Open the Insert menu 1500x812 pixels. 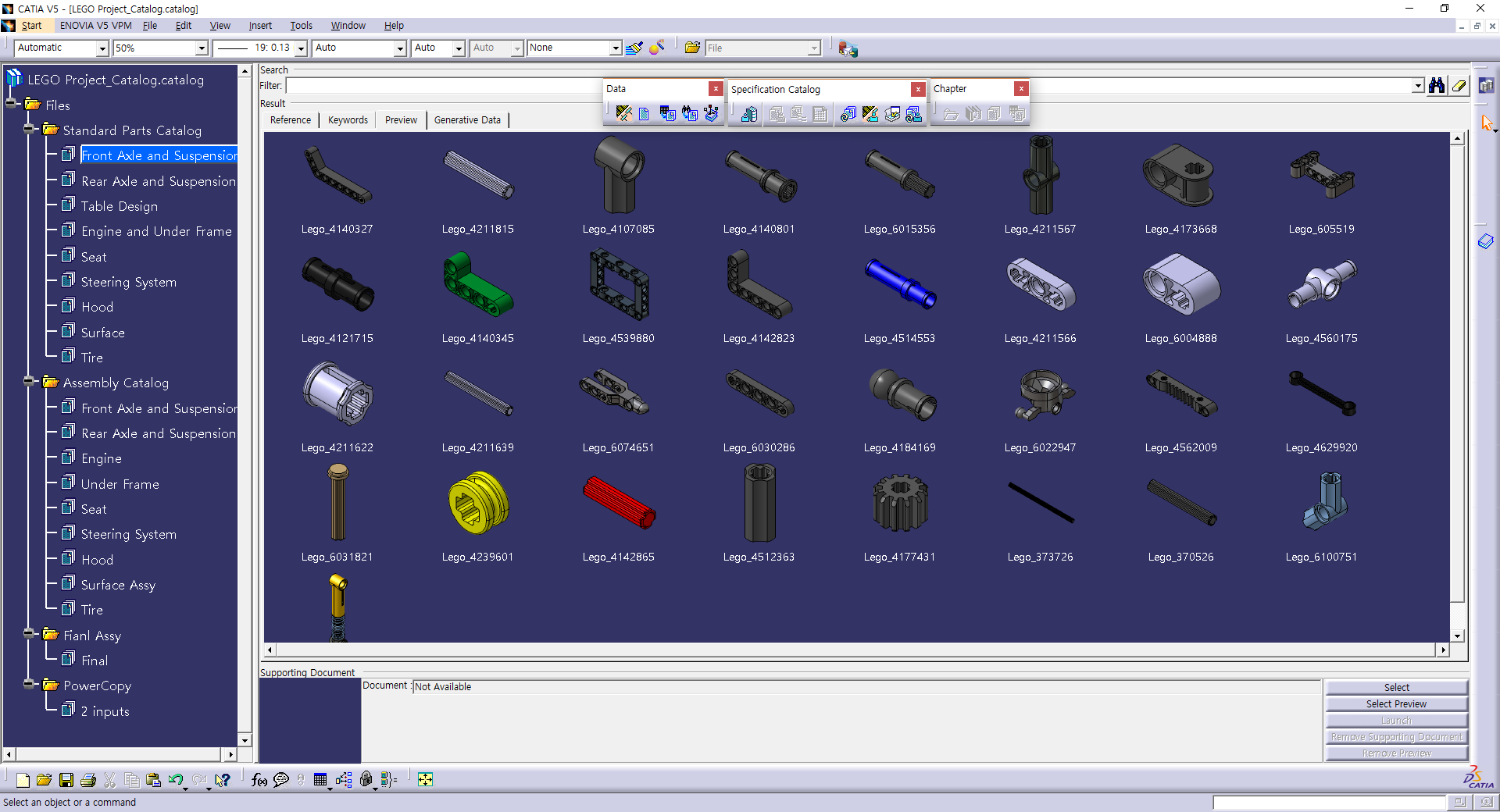pyautogui.click(x=260, y=26)
